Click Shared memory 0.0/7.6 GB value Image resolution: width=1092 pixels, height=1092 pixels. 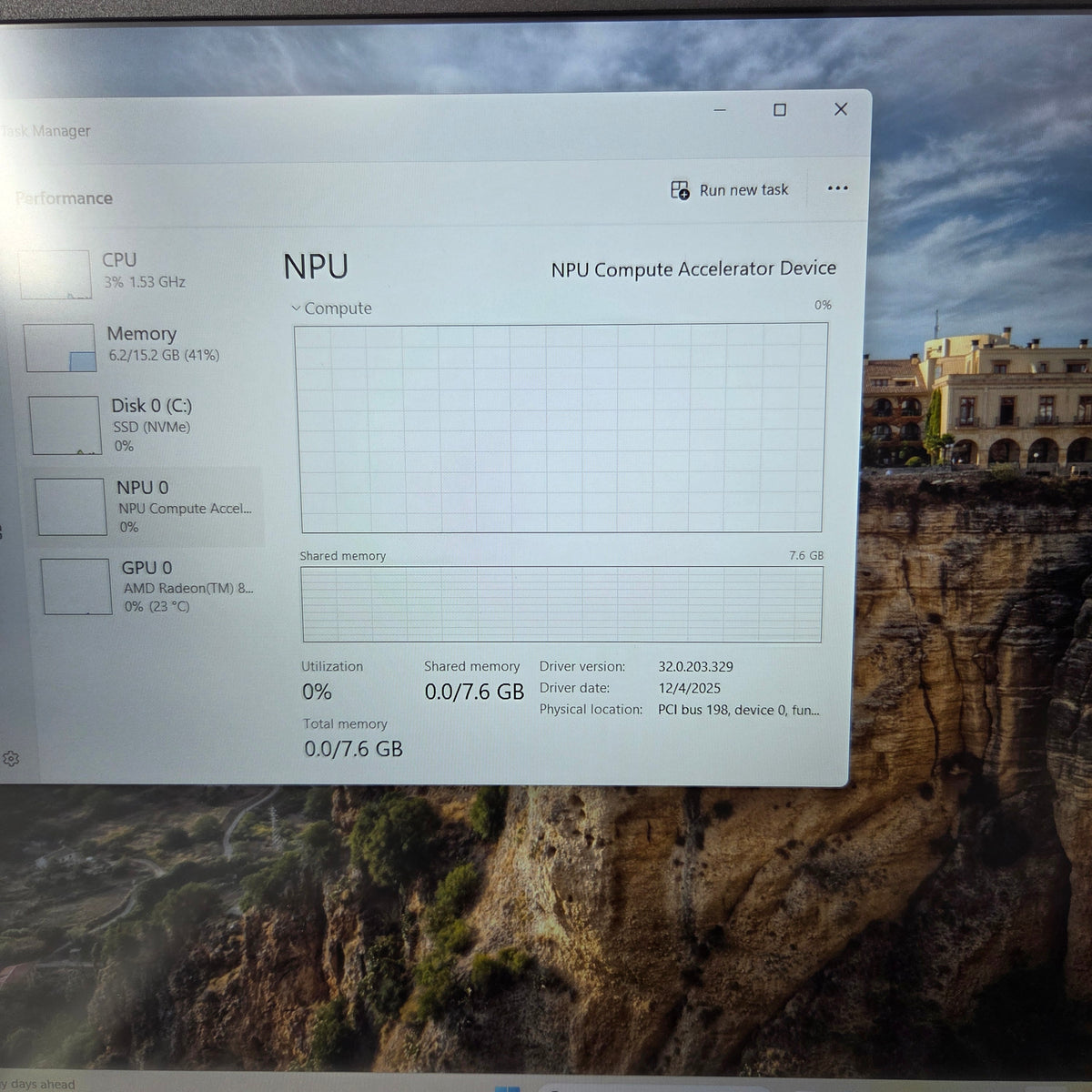(474, 692)
